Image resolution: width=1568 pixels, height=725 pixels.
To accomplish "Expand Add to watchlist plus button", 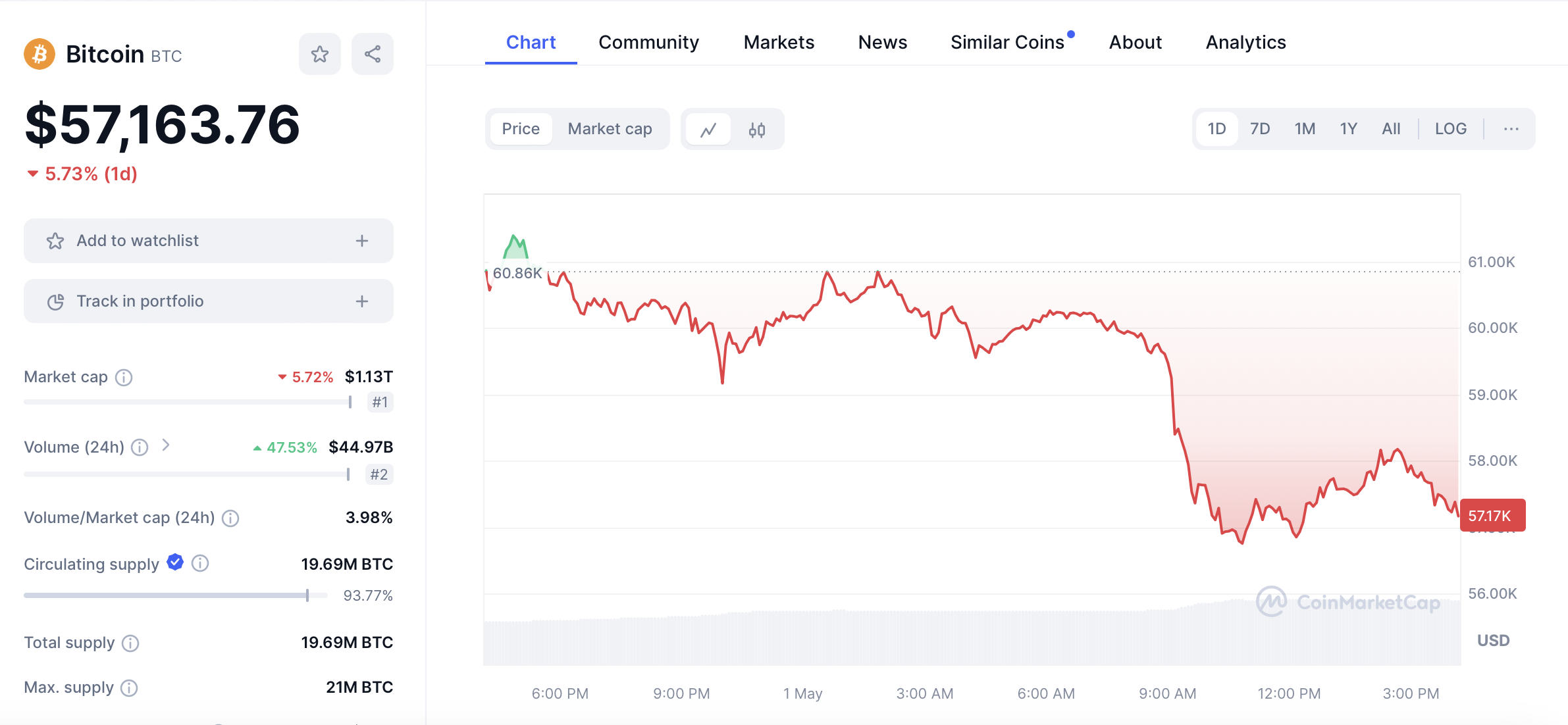I will point(362,241).
